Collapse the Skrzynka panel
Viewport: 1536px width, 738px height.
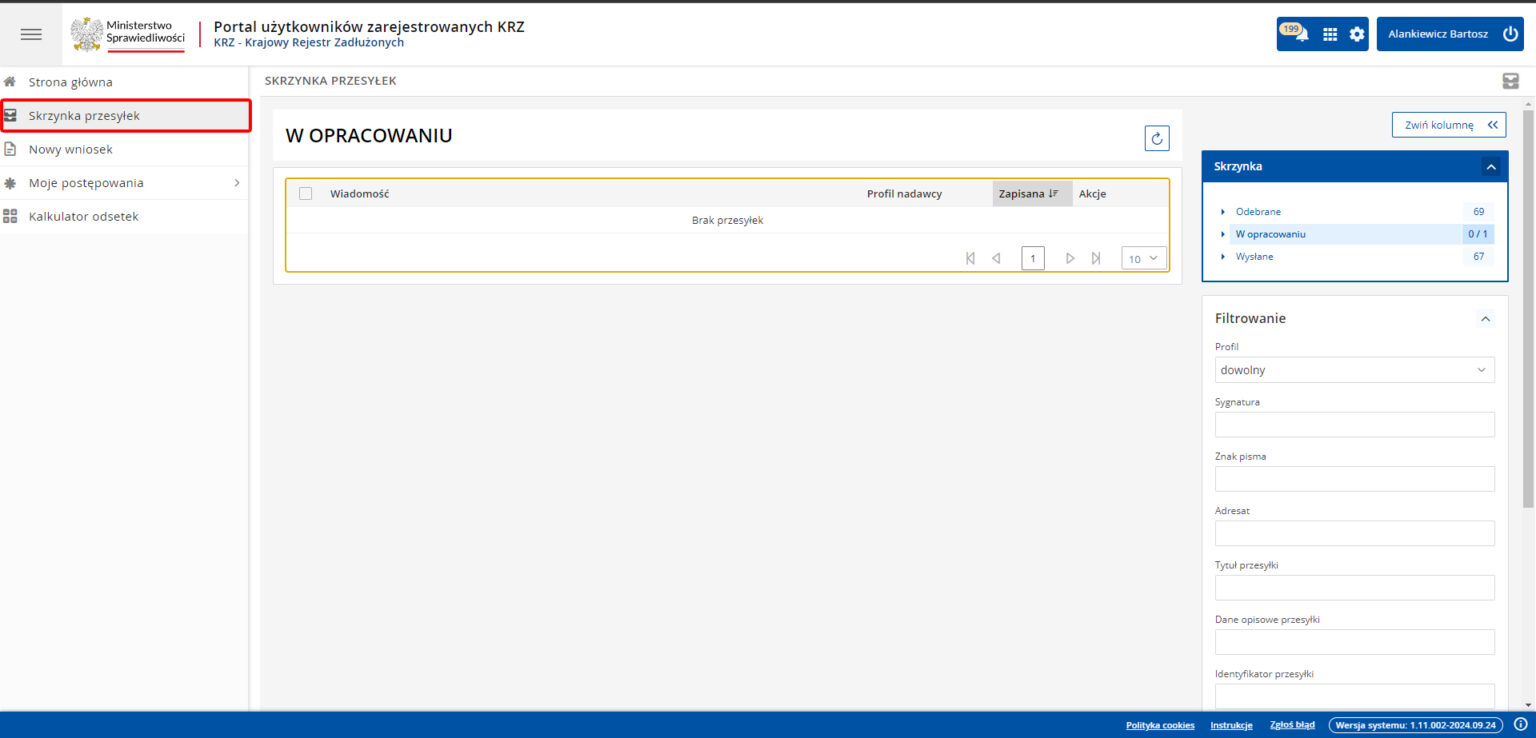1491,167
